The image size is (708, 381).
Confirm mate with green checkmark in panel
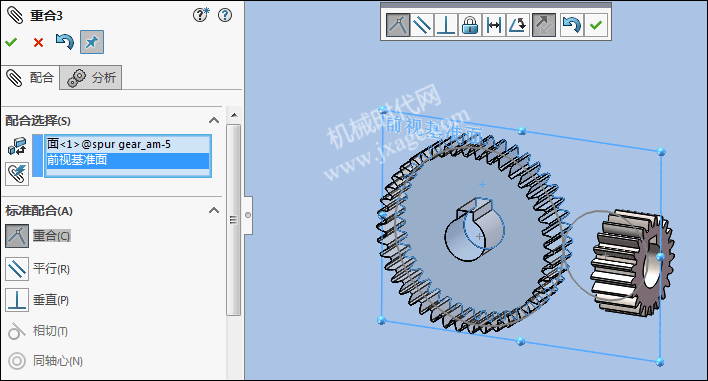click(x=11, y=43)
